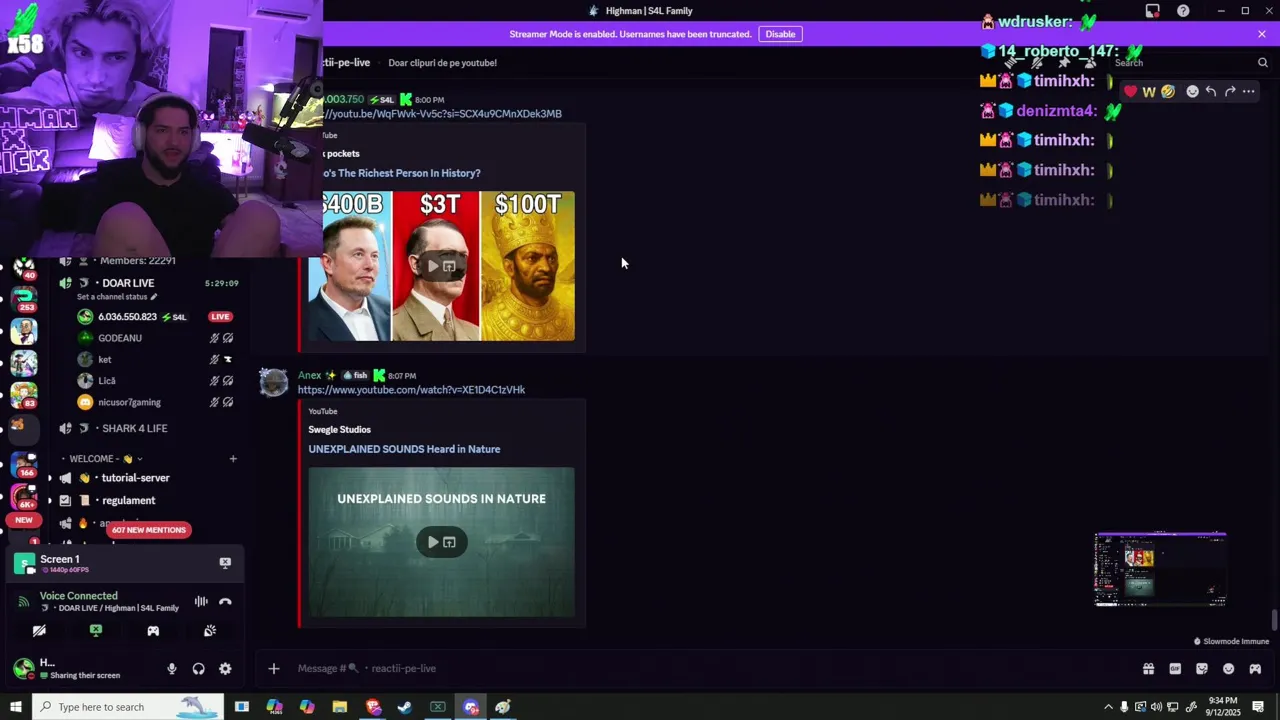Open Steam from the taskbar
Screen dimensions: 1280x720
[405, 707]
